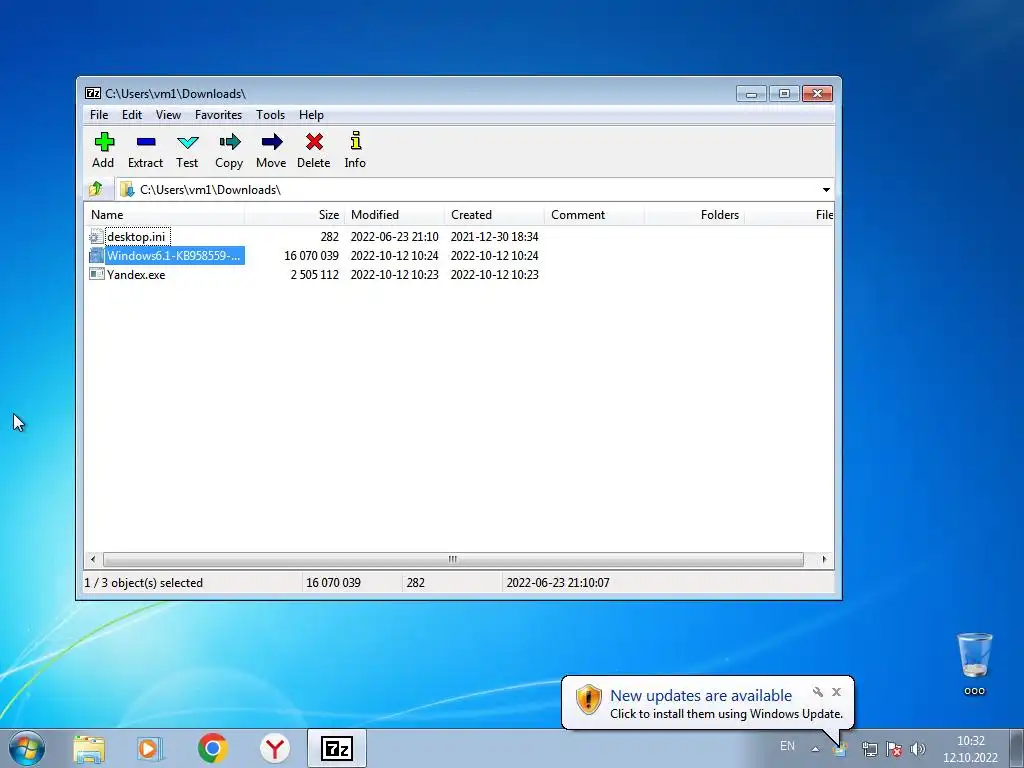1024x768 pixels.
Task: Open Windows Explorer from taskbar
Action: (x=89, y=748)
